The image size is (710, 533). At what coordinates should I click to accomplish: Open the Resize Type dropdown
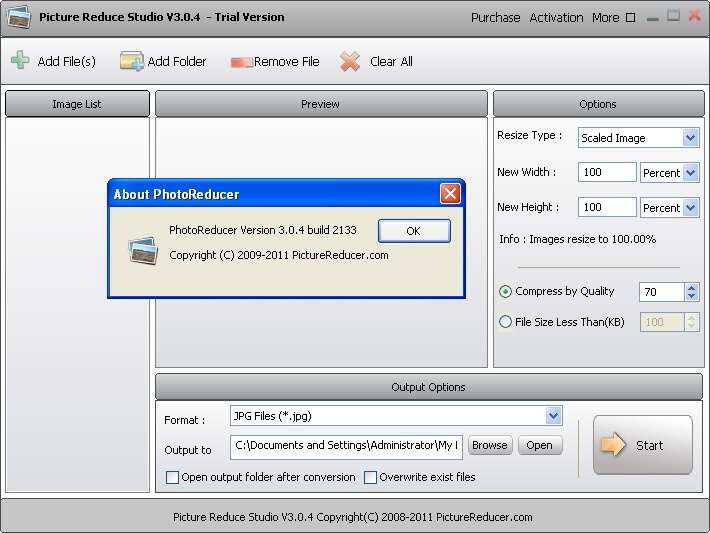(690, 138)
